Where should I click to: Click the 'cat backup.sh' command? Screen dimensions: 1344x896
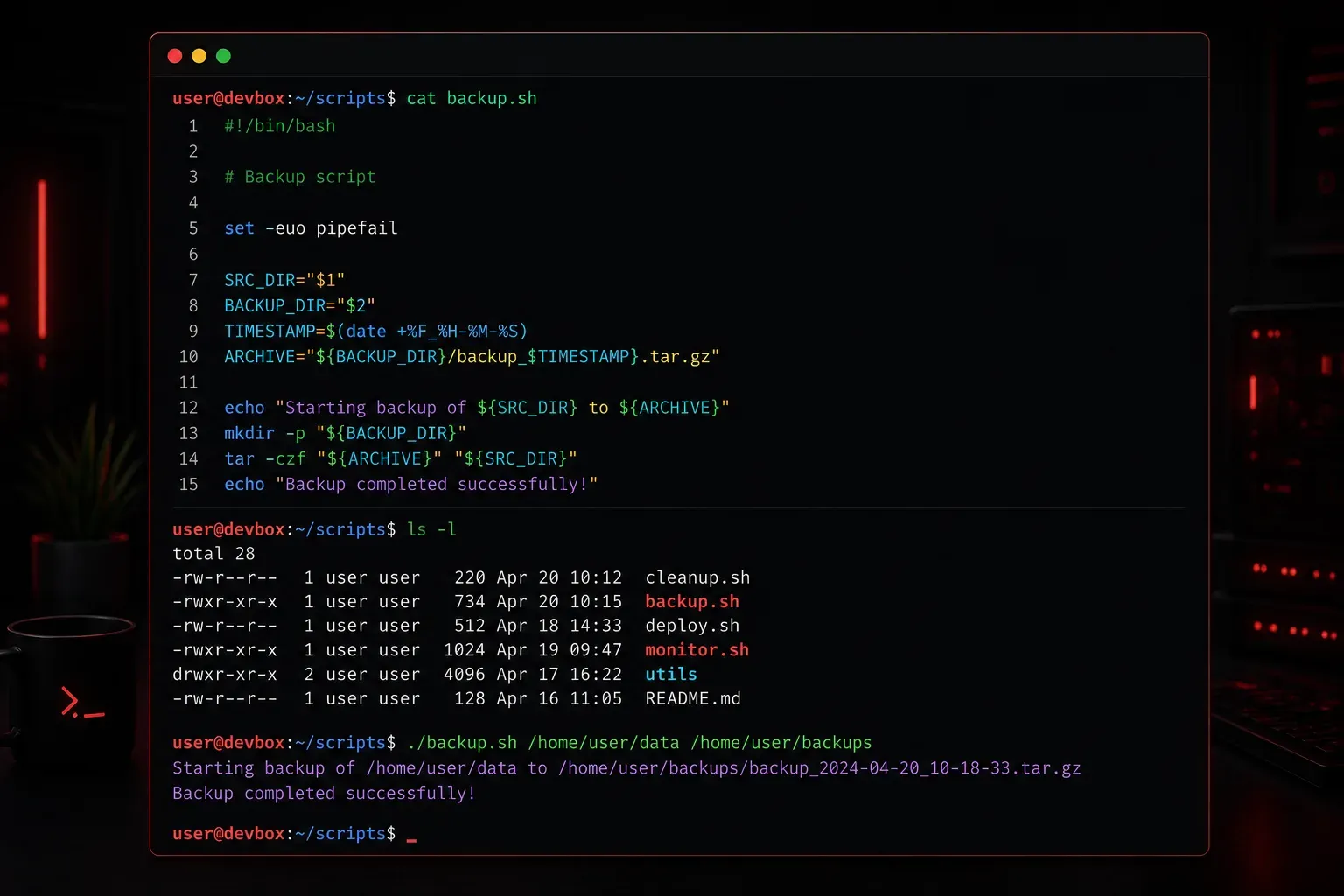pos(472,98)
